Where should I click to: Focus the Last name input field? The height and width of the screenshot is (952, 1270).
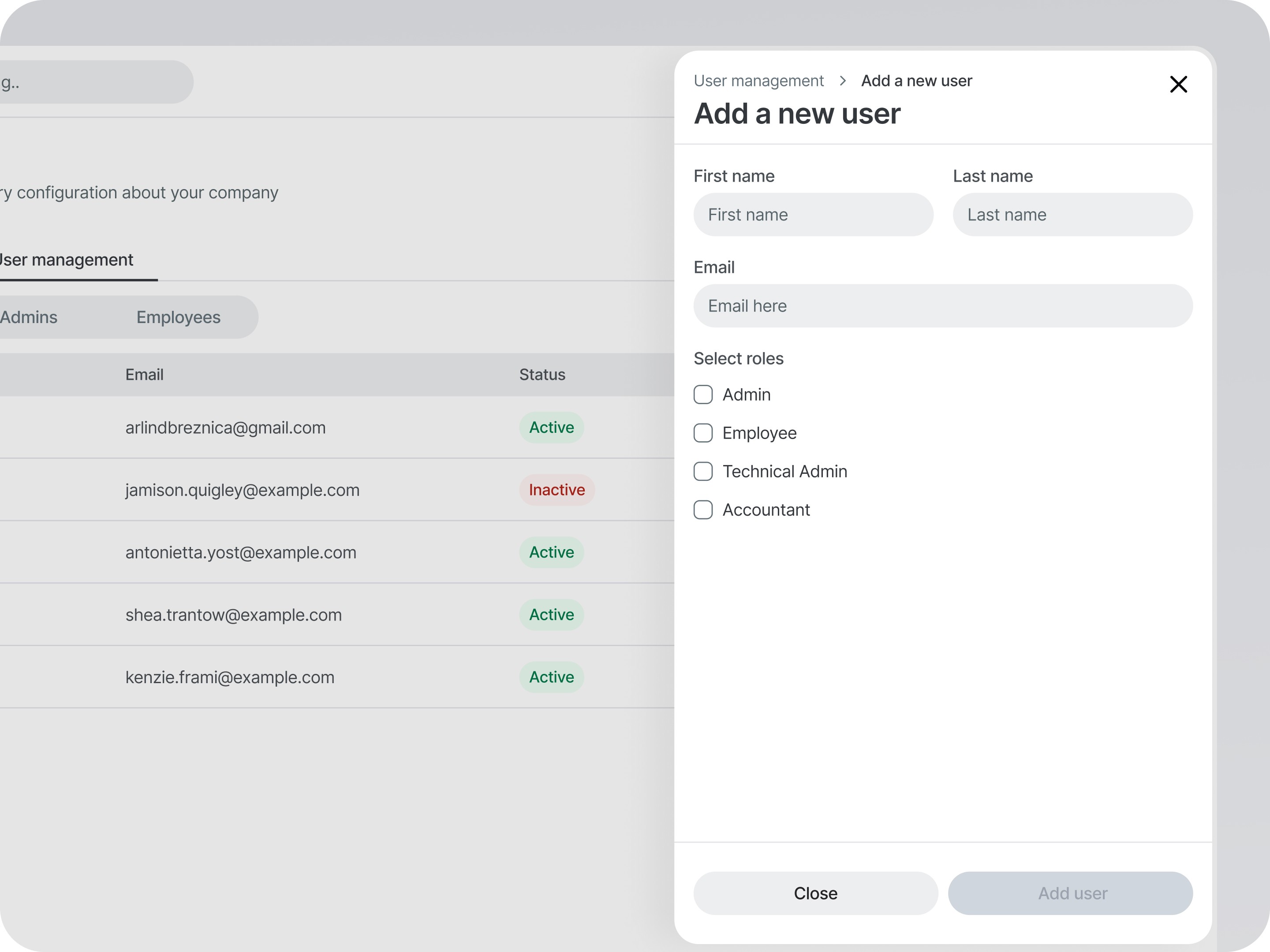point(1072,215)
